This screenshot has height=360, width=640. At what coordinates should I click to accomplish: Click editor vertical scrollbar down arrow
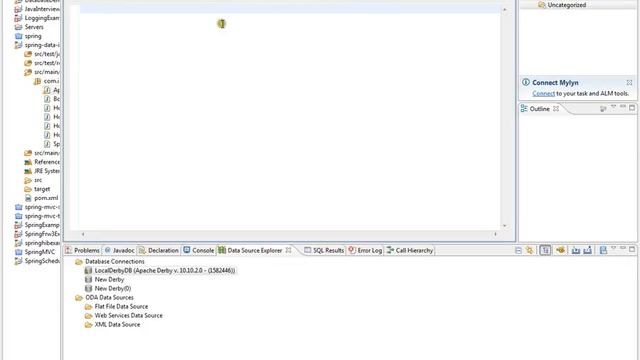[x=504, y=226]
